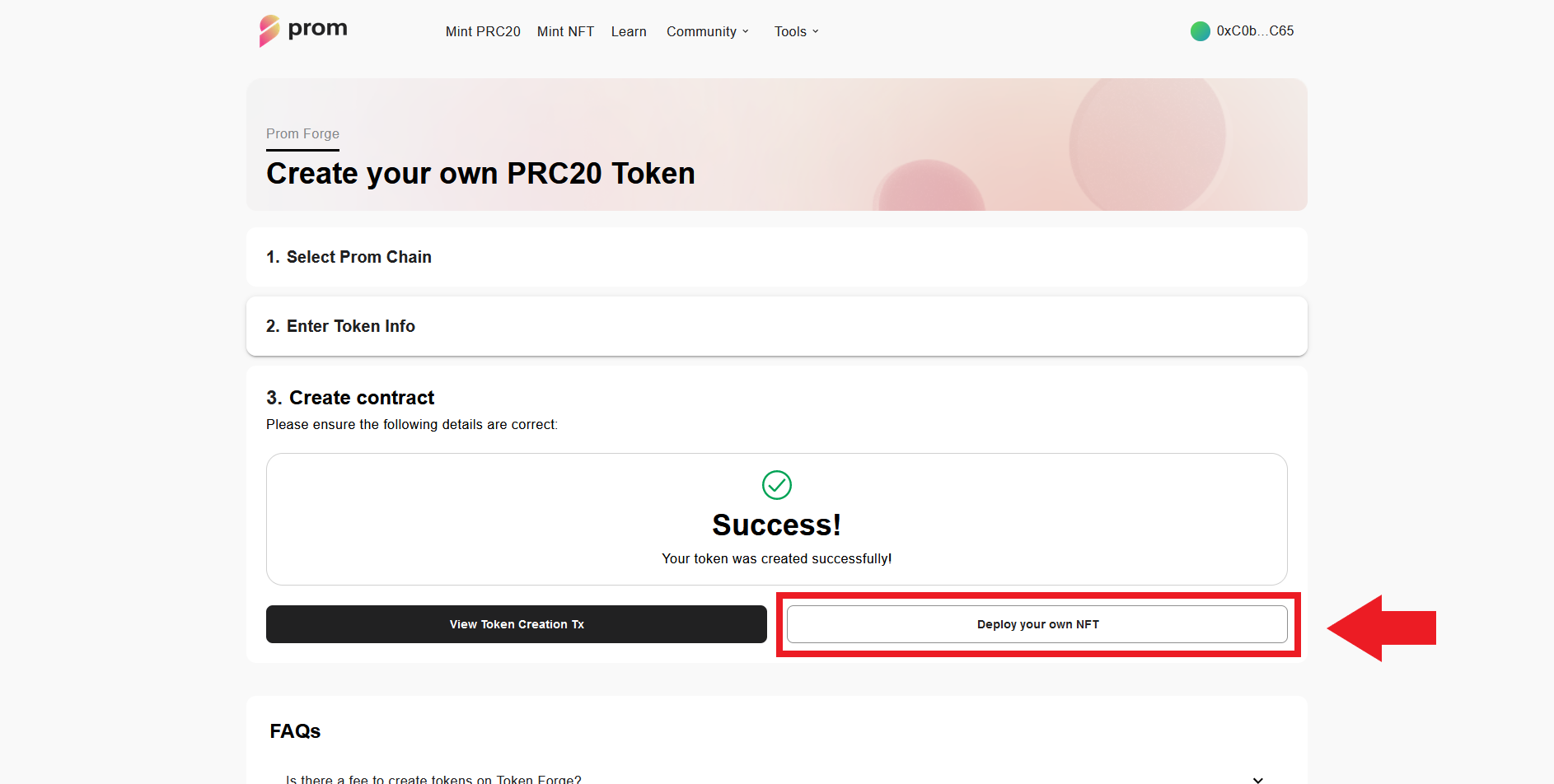Click the Success! heading

click(776, 525)
